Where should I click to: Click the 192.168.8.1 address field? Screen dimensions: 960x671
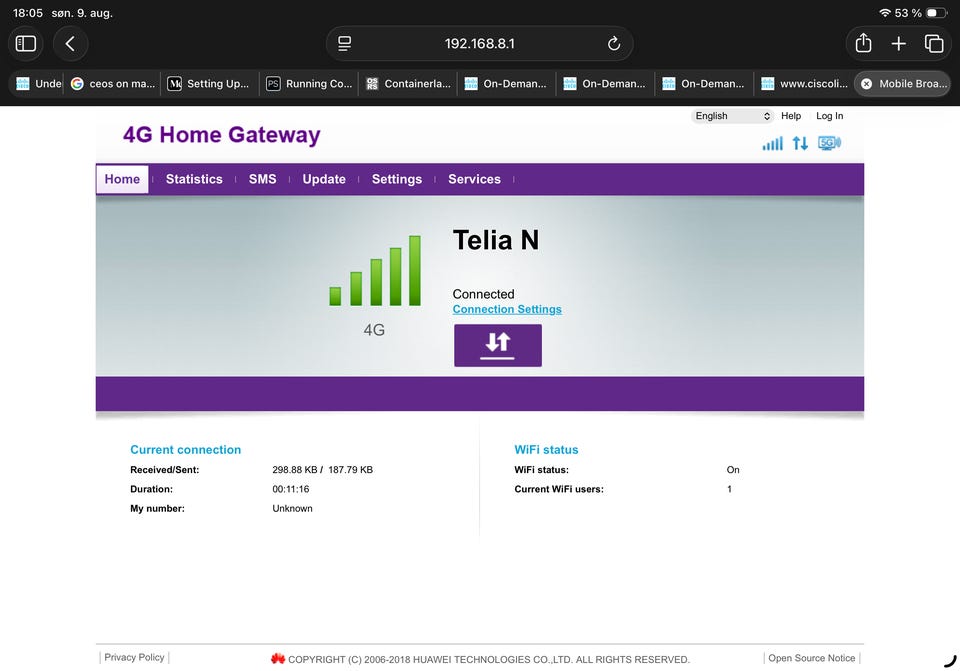tap(479, 43)
